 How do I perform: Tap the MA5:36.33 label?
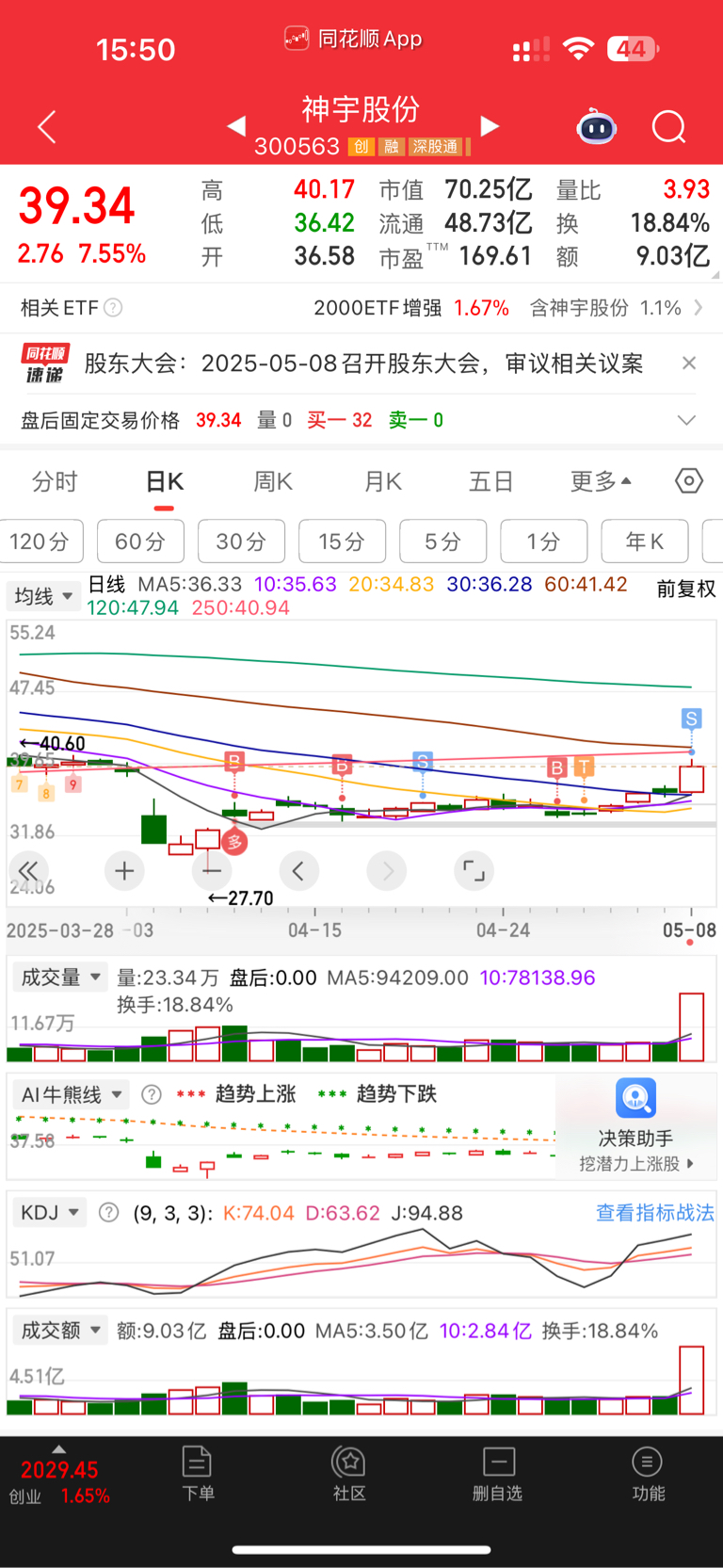pos(190,584)
